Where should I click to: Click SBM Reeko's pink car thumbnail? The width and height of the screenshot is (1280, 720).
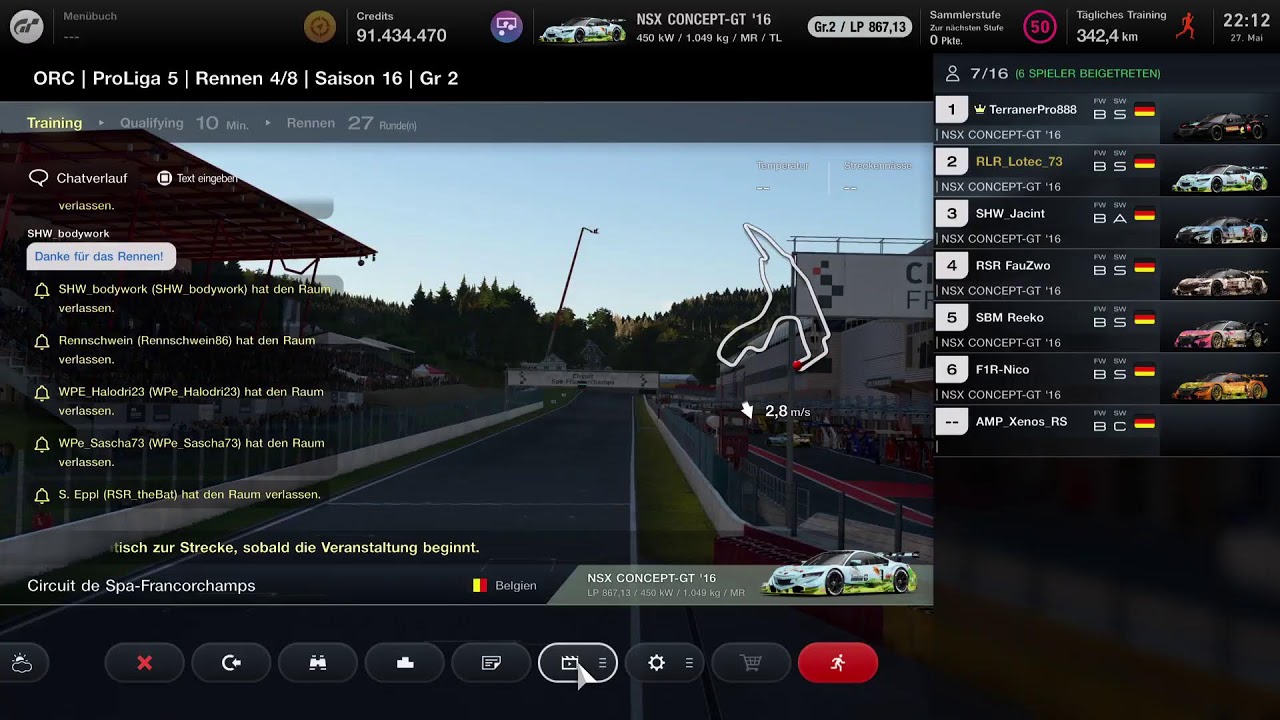coord(1221,333)
